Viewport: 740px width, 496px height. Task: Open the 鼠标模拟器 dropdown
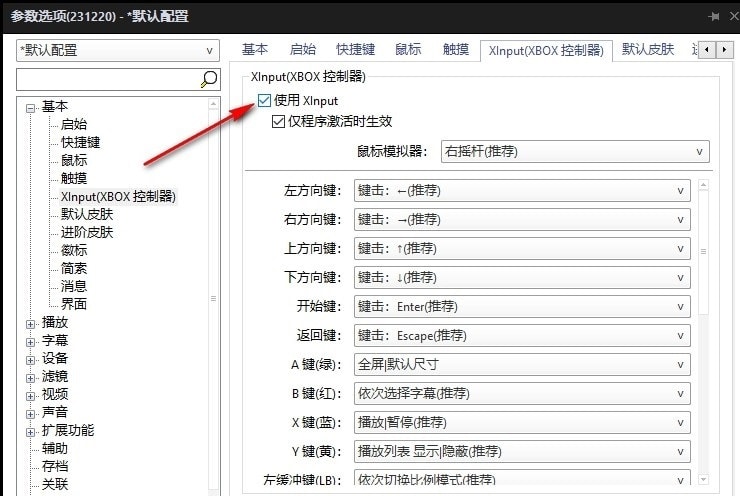575,151
